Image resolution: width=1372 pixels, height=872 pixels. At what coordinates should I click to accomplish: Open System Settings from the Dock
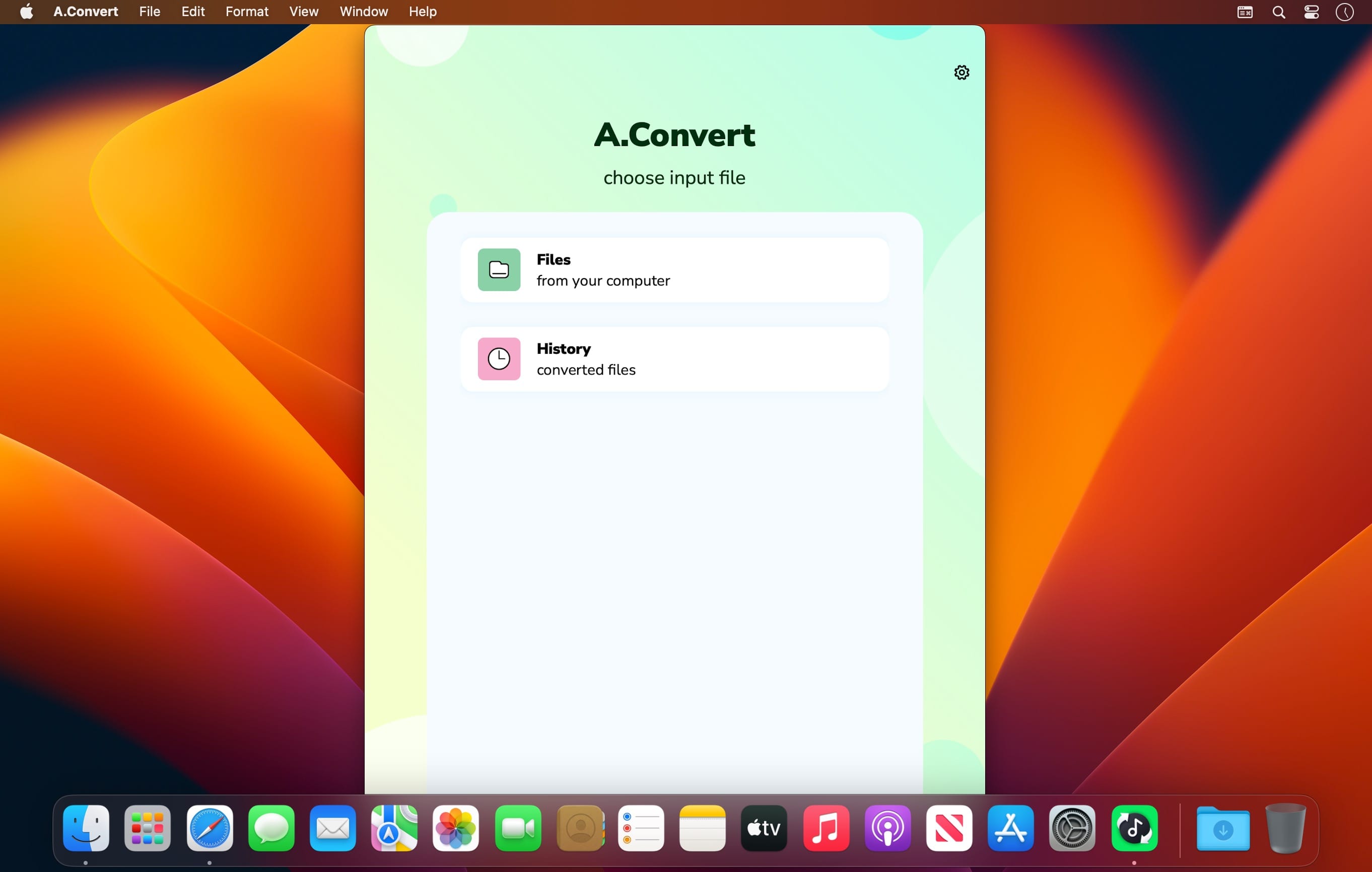click(1072, 828)
